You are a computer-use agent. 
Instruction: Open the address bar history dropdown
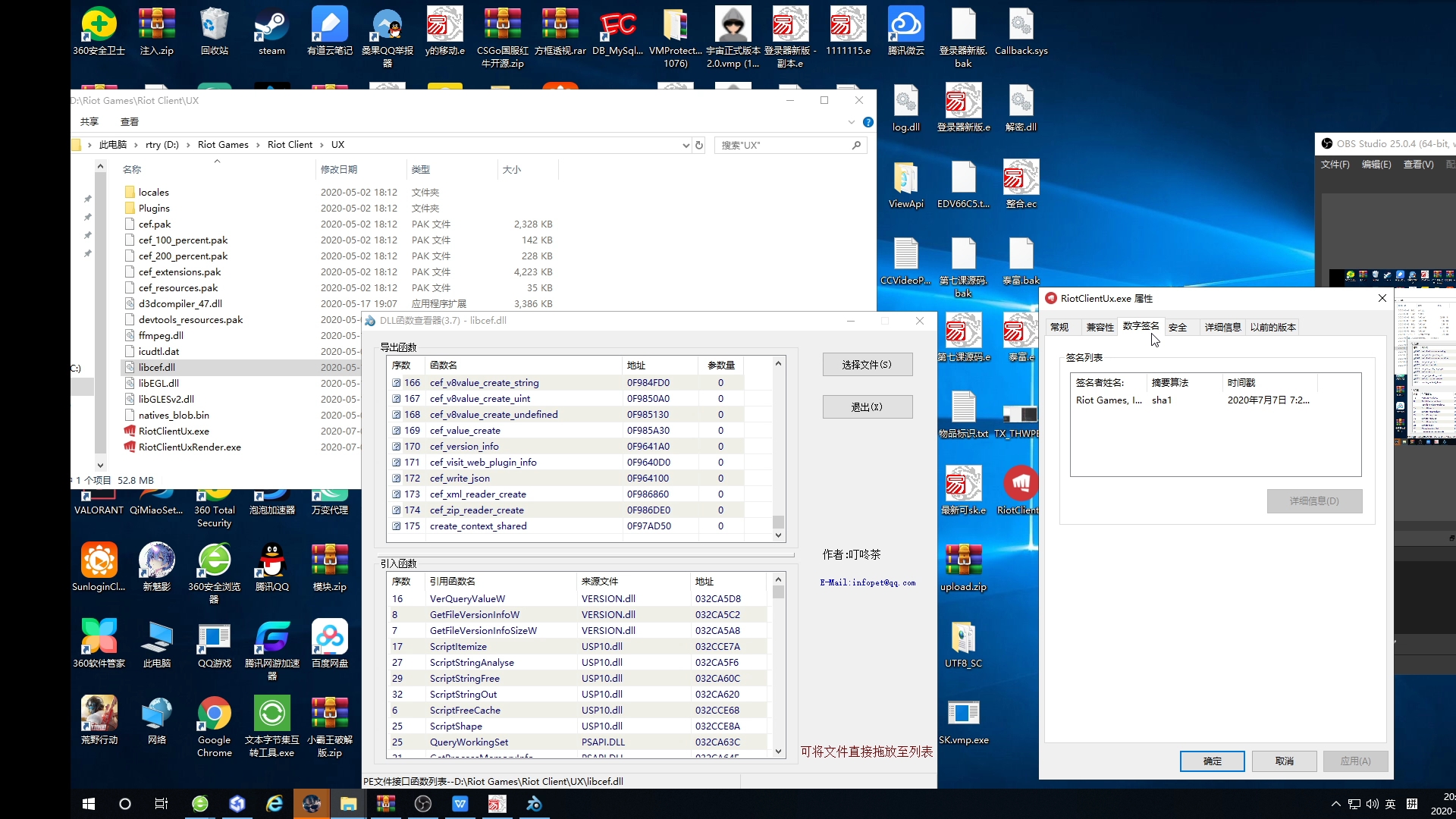click(686, 145)
